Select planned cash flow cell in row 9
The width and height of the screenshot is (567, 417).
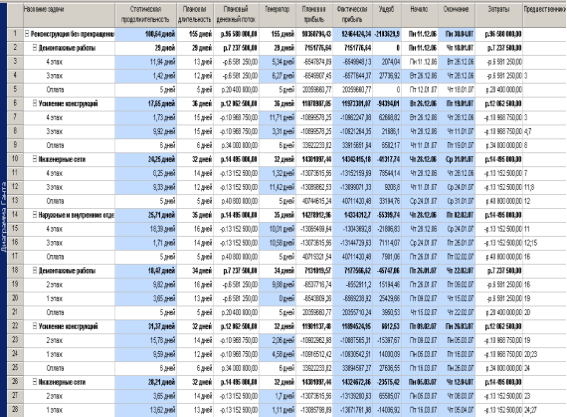236,145
